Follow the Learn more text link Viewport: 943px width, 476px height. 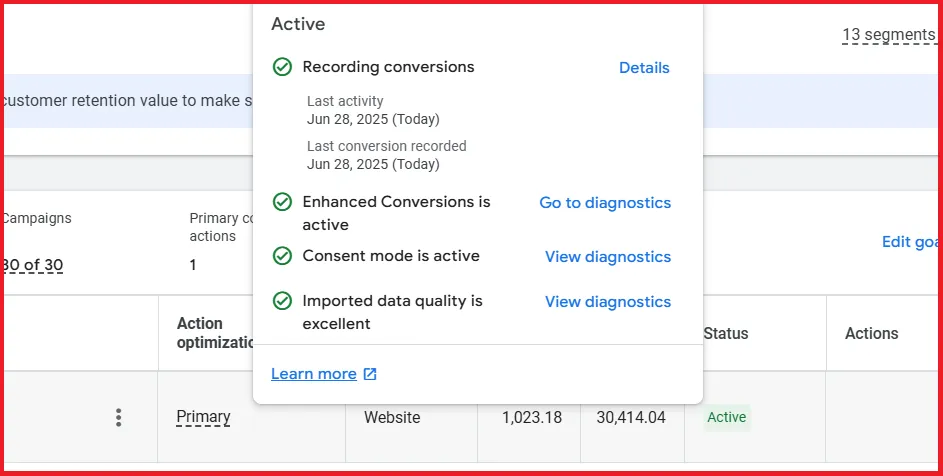click(314, 374)
